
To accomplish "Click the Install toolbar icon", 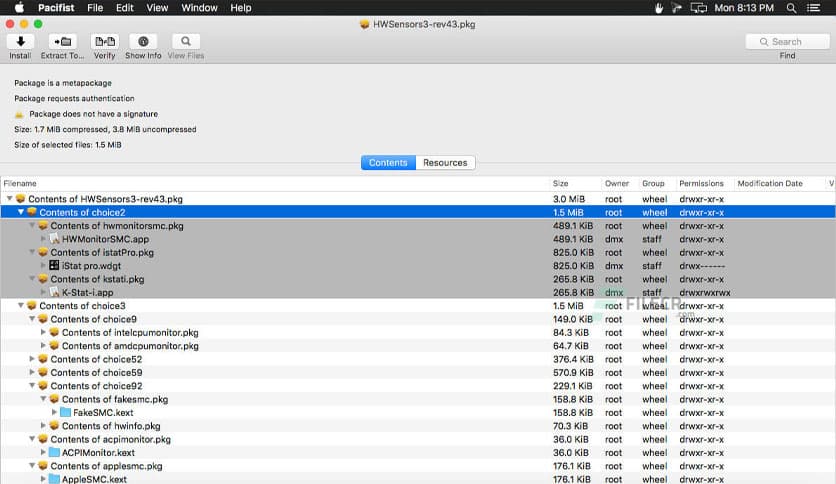I will (20, 42).
